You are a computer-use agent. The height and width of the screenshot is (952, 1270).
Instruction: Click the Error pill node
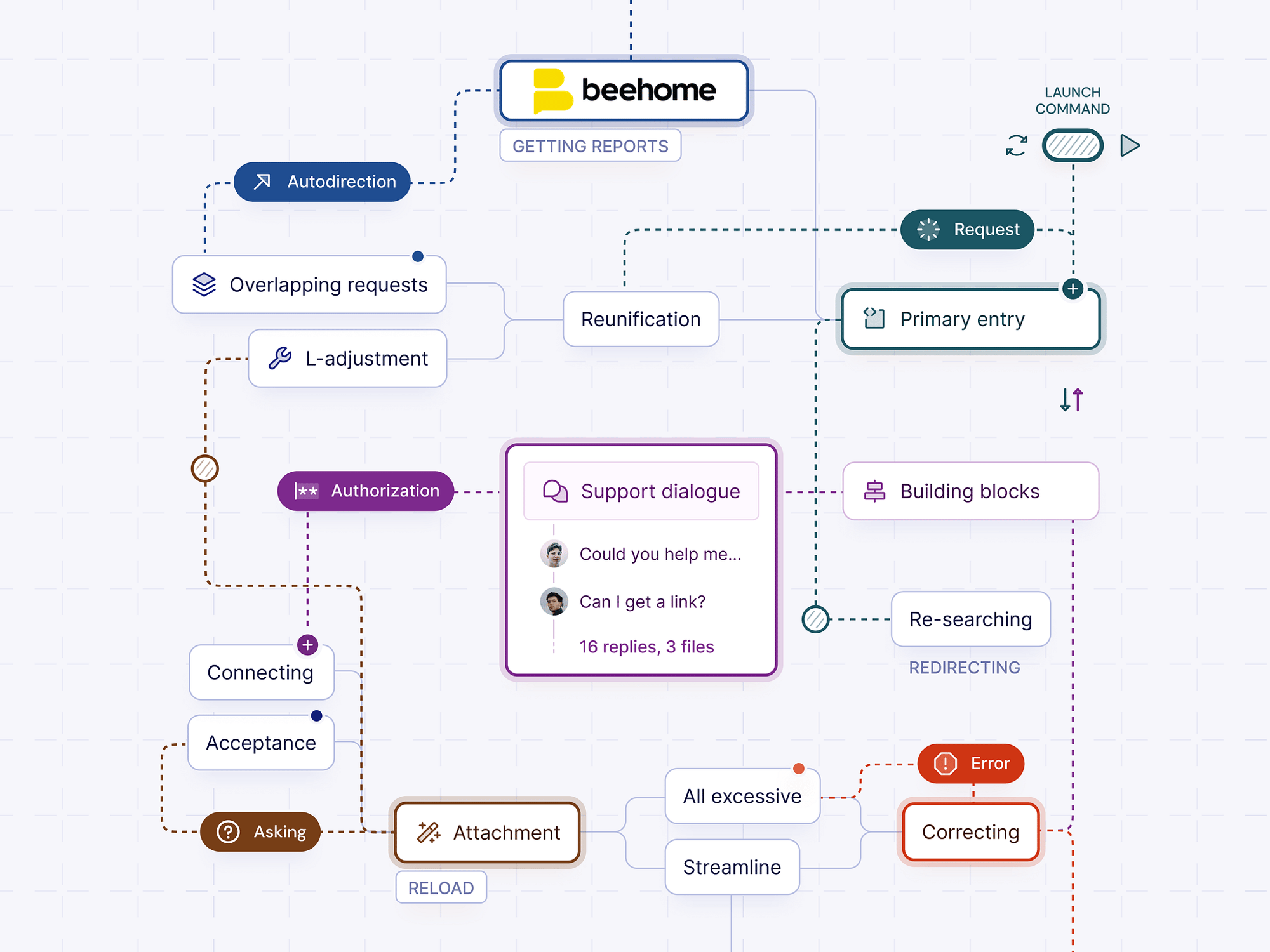tap(971, 764)
